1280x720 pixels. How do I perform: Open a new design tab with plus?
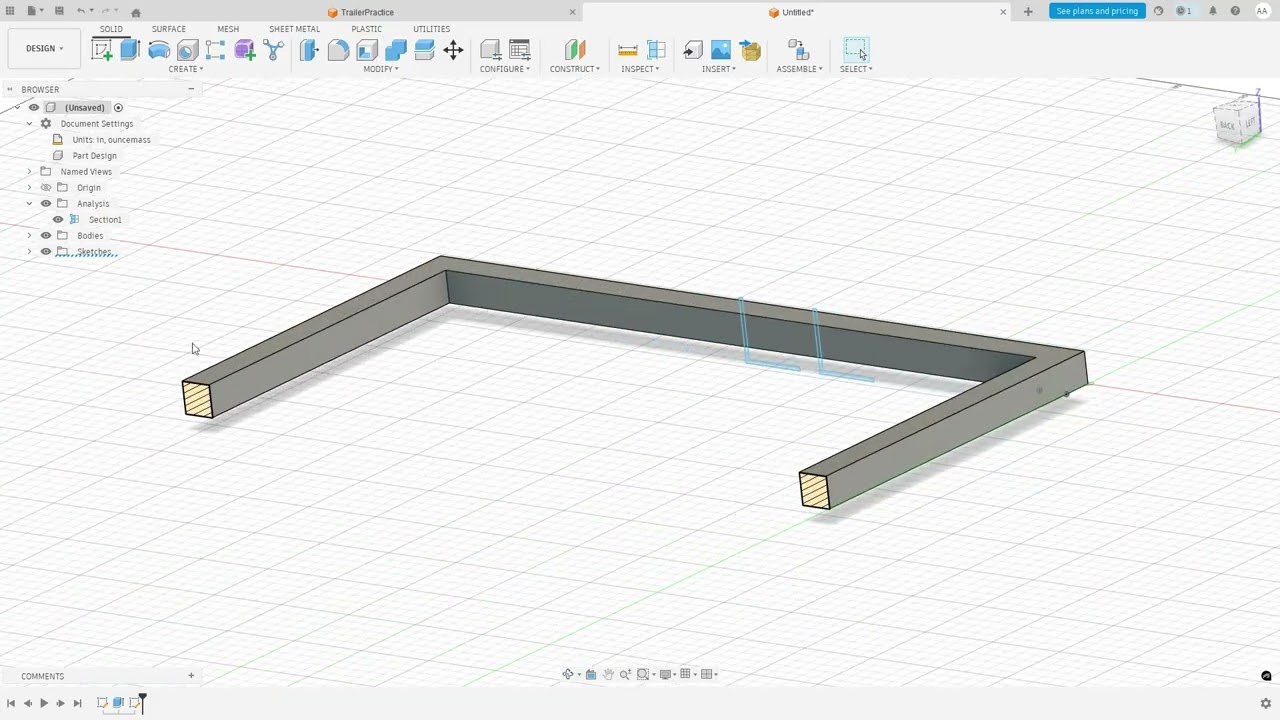pos(1028,12)
